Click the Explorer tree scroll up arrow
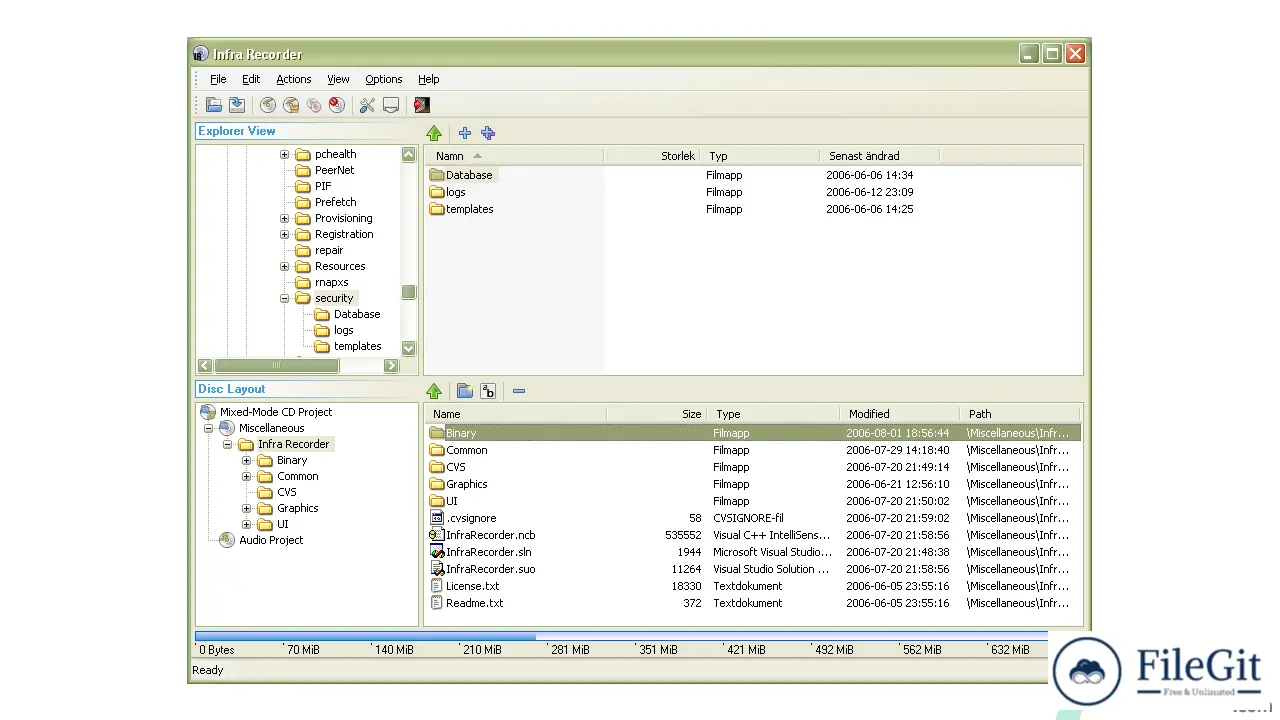The image size is (1280, 720). pos(408,154)
